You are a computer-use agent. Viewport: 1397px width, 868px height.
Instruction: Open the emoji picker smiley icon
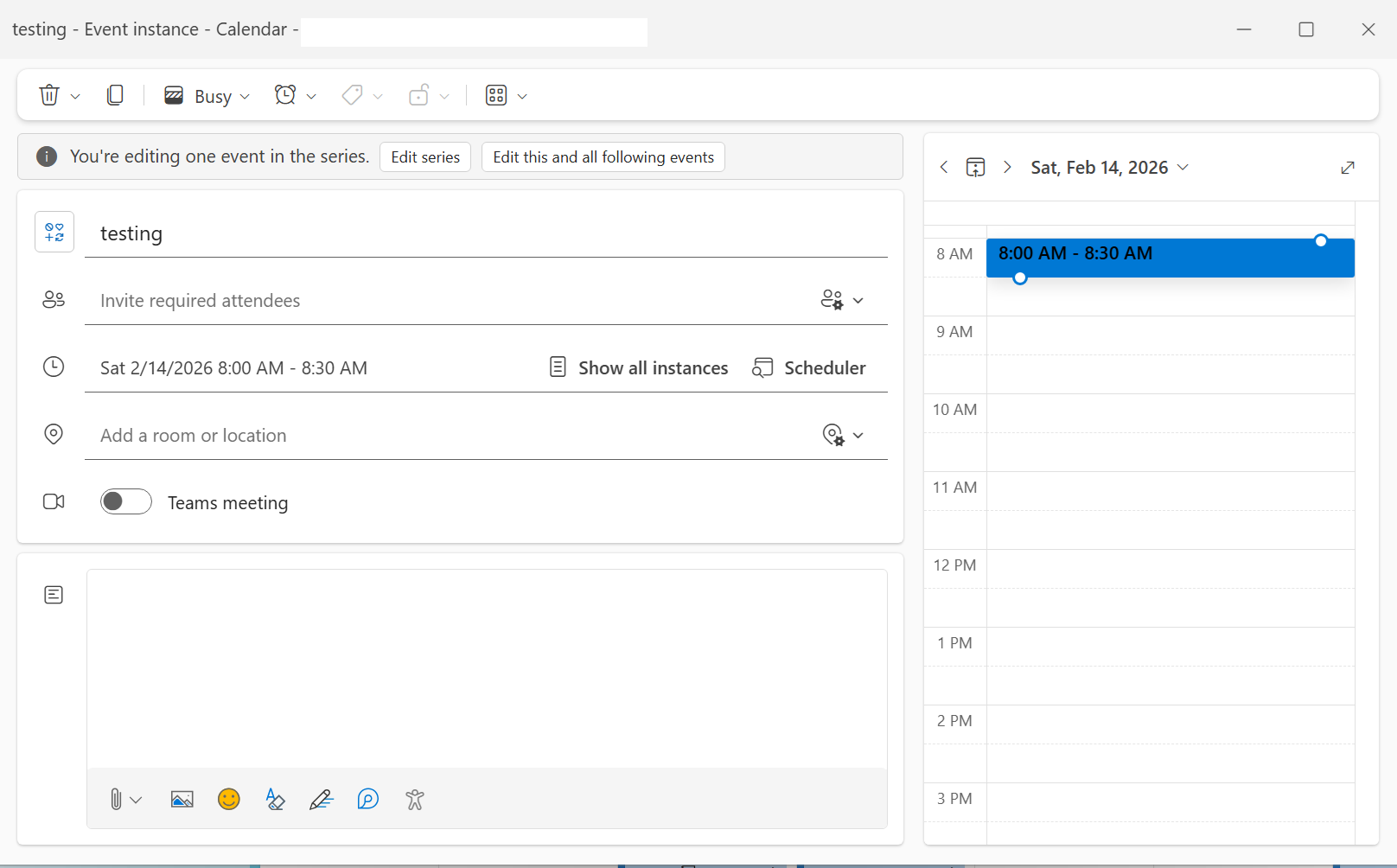[229, 799]
